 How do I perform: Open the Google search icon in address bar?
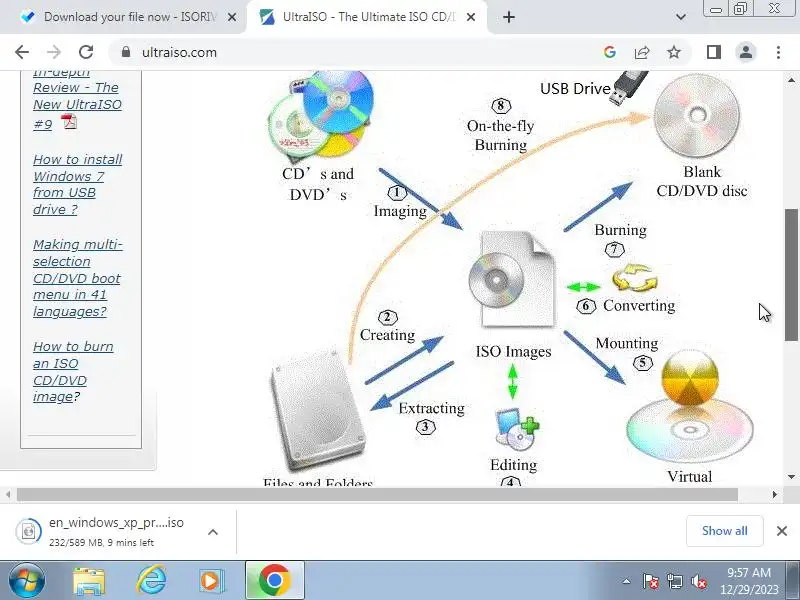pos(610,52)
